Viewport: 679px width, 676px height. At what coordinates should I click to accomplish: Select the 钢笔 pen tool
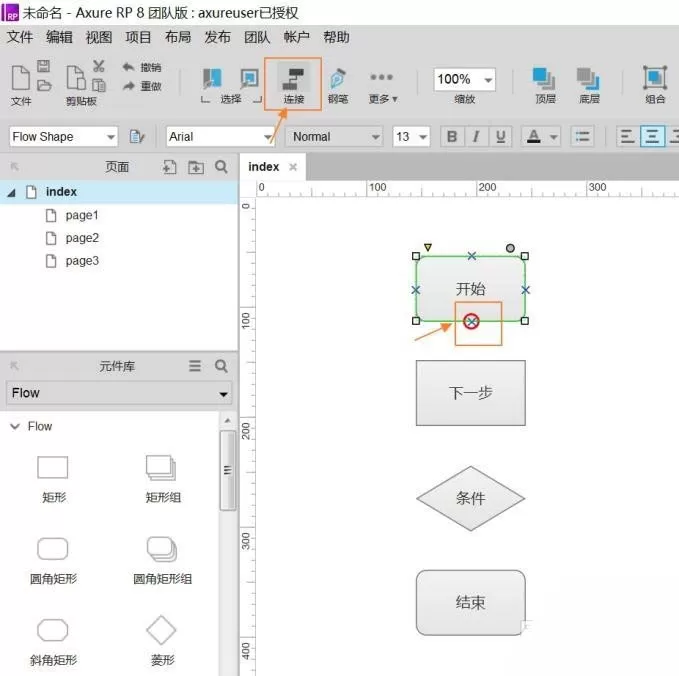[338, 86]
